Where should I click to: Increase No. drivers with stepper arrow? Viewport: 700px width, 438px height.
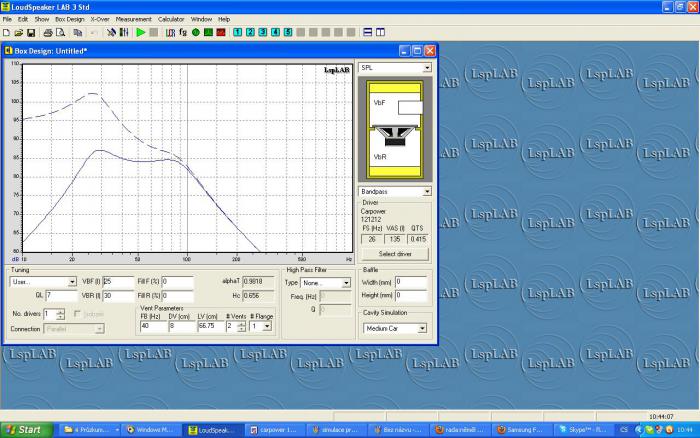60,312
